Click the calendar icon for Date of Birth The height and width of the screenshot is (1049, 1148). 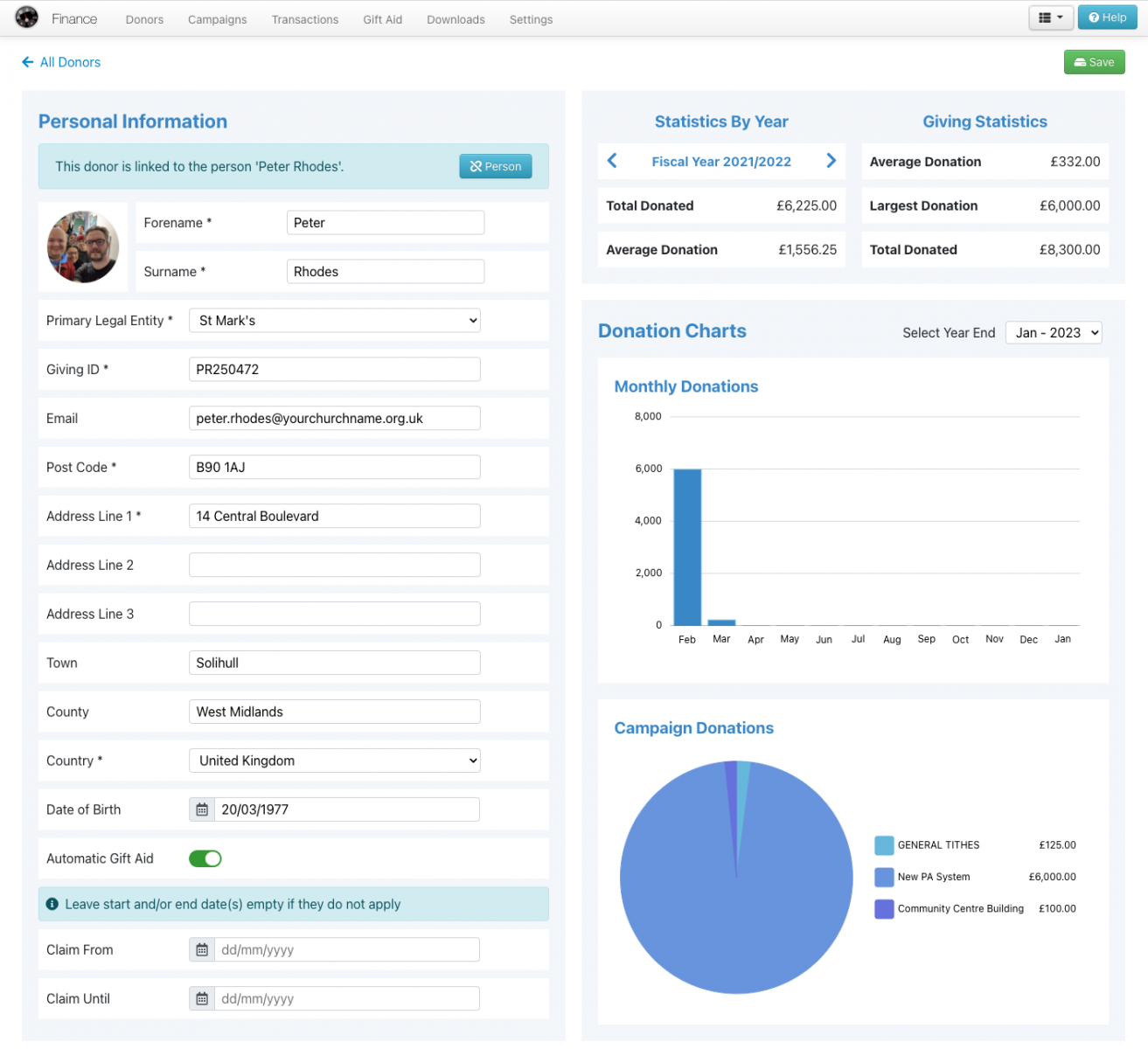[202, 809]
